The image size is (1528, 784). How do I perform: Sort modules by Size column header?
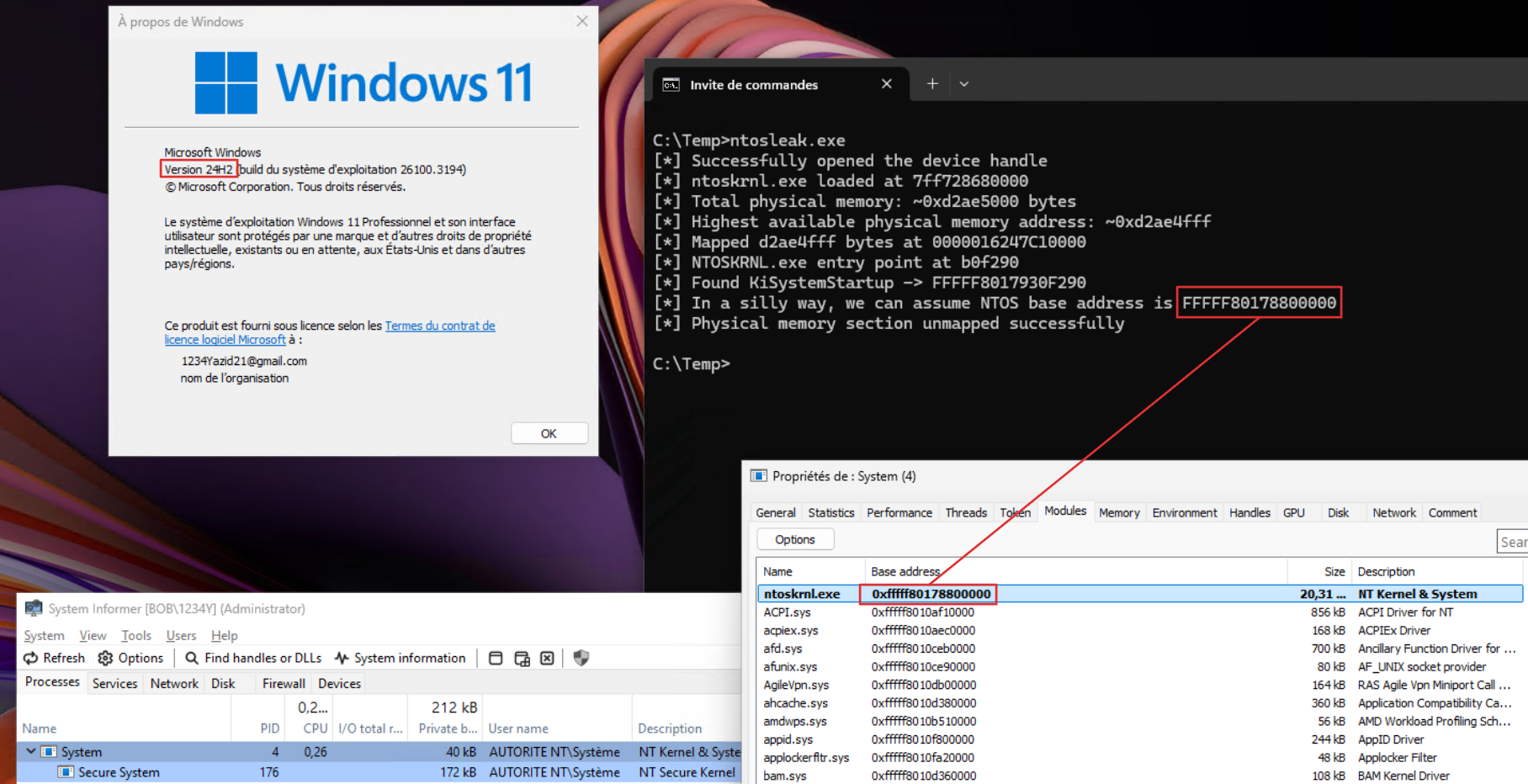1318,571
